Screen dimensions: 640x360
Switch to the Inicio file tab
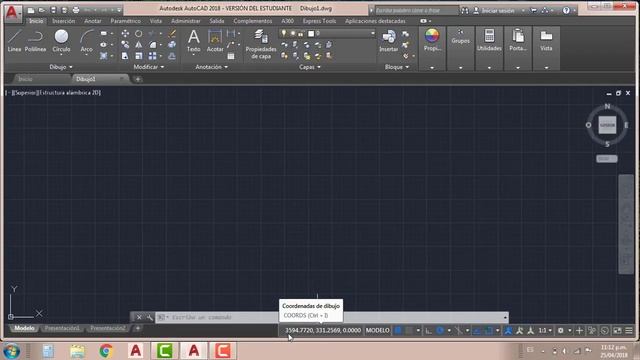[25, 79]
